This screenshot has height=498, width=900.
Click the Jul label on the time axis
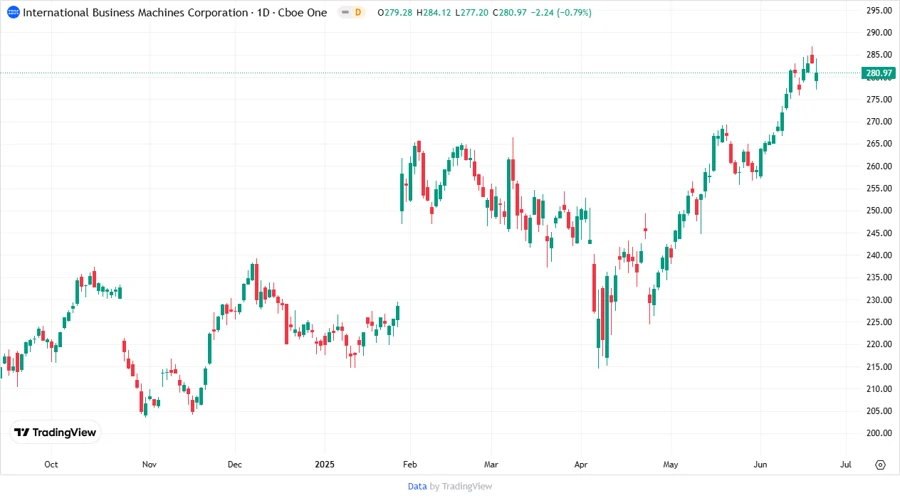pos(845,464)
